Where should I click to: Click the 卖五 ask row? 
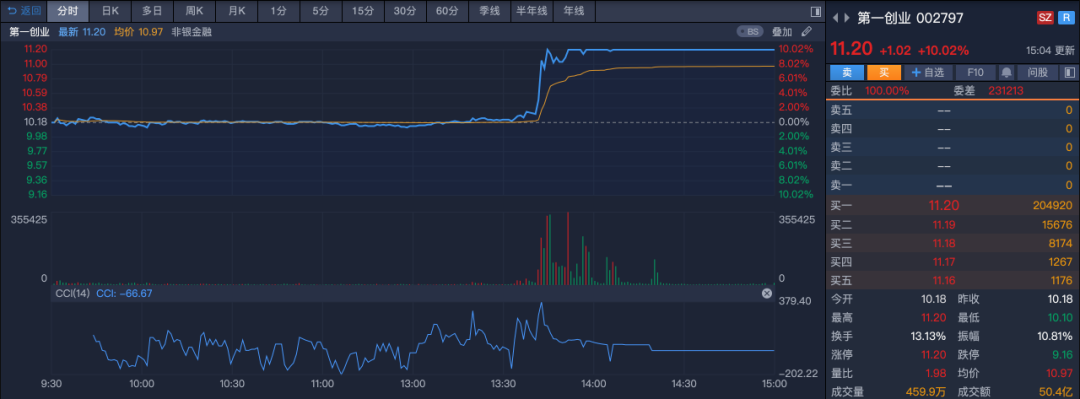tap(952, 110)
